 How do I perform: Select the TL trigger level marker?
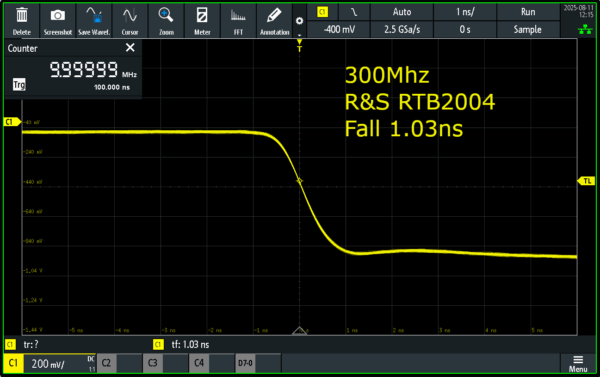click(586, 181)
